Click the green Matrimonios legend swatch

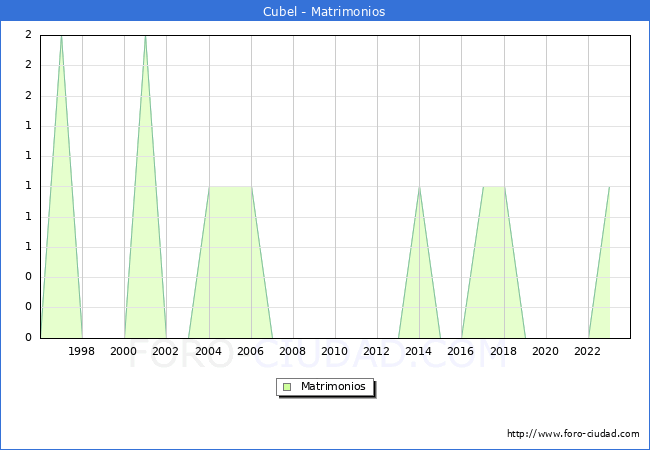(287, 386)
